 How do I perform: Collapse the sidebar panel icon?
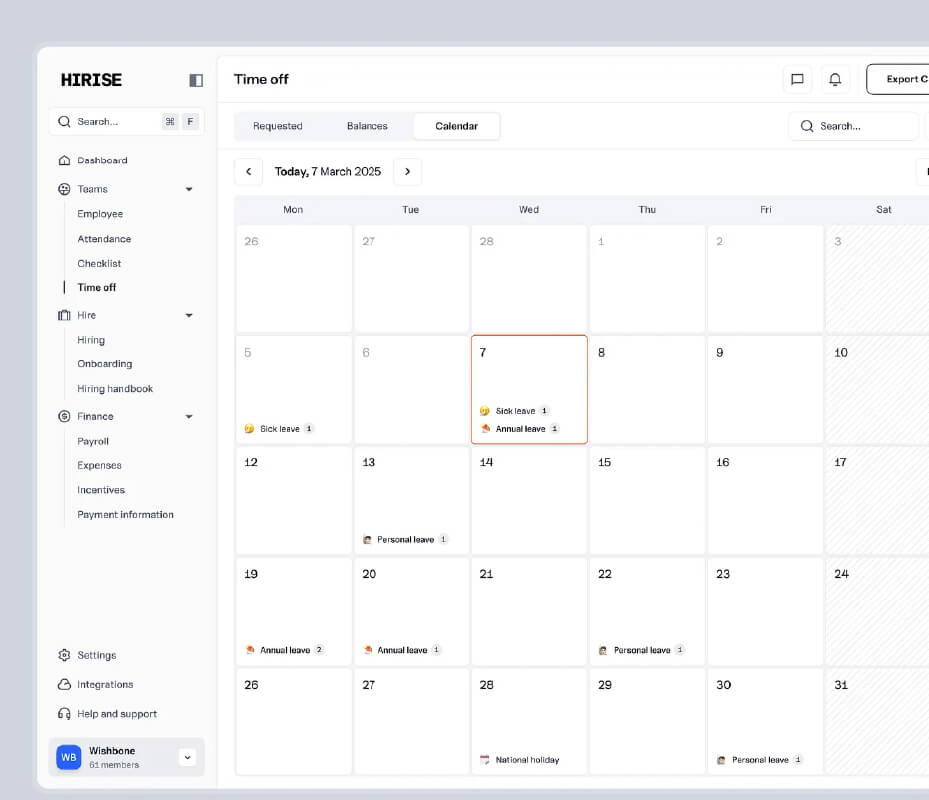196,80
